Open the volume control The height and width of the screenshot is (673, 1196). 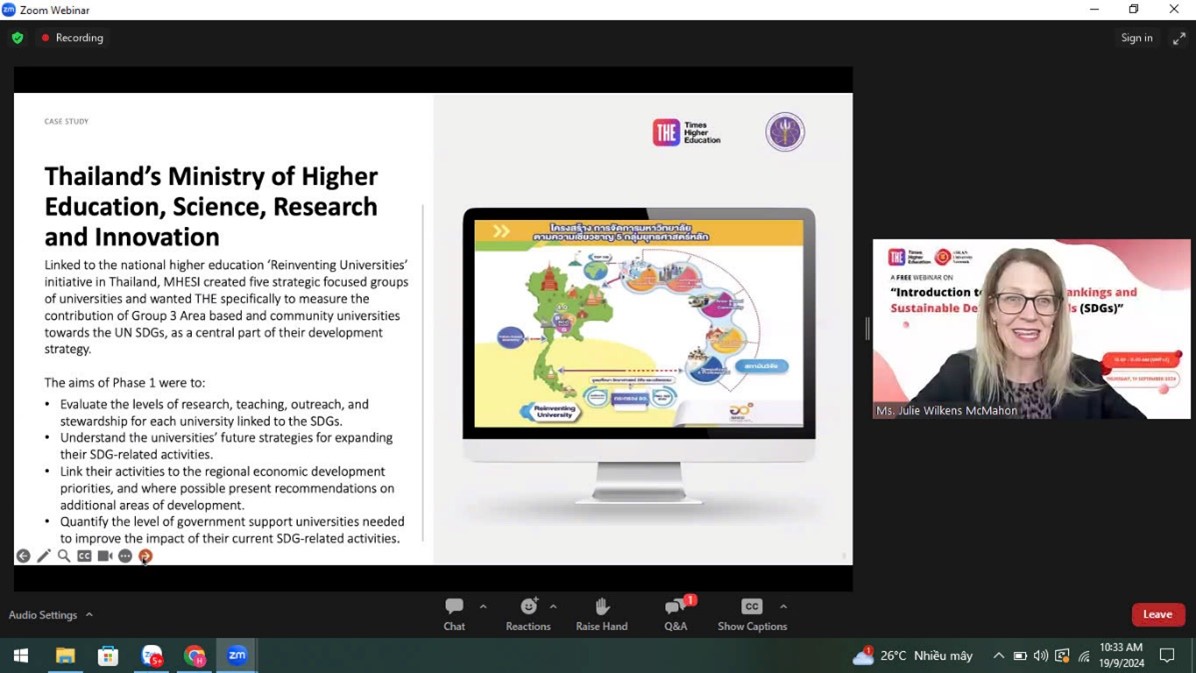tap(1040, 655)
